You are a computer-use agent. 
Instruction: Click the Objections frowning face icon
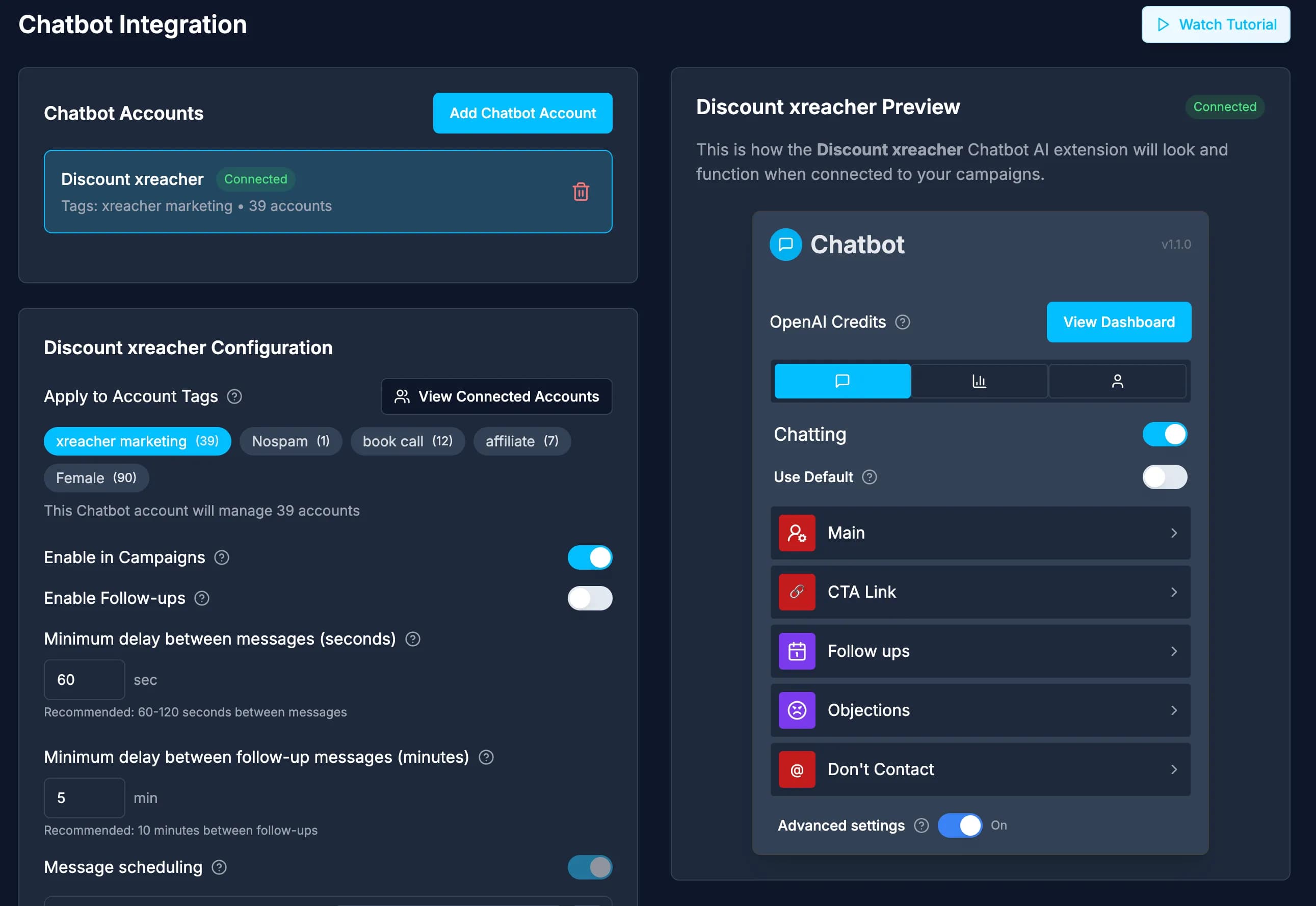797,710
